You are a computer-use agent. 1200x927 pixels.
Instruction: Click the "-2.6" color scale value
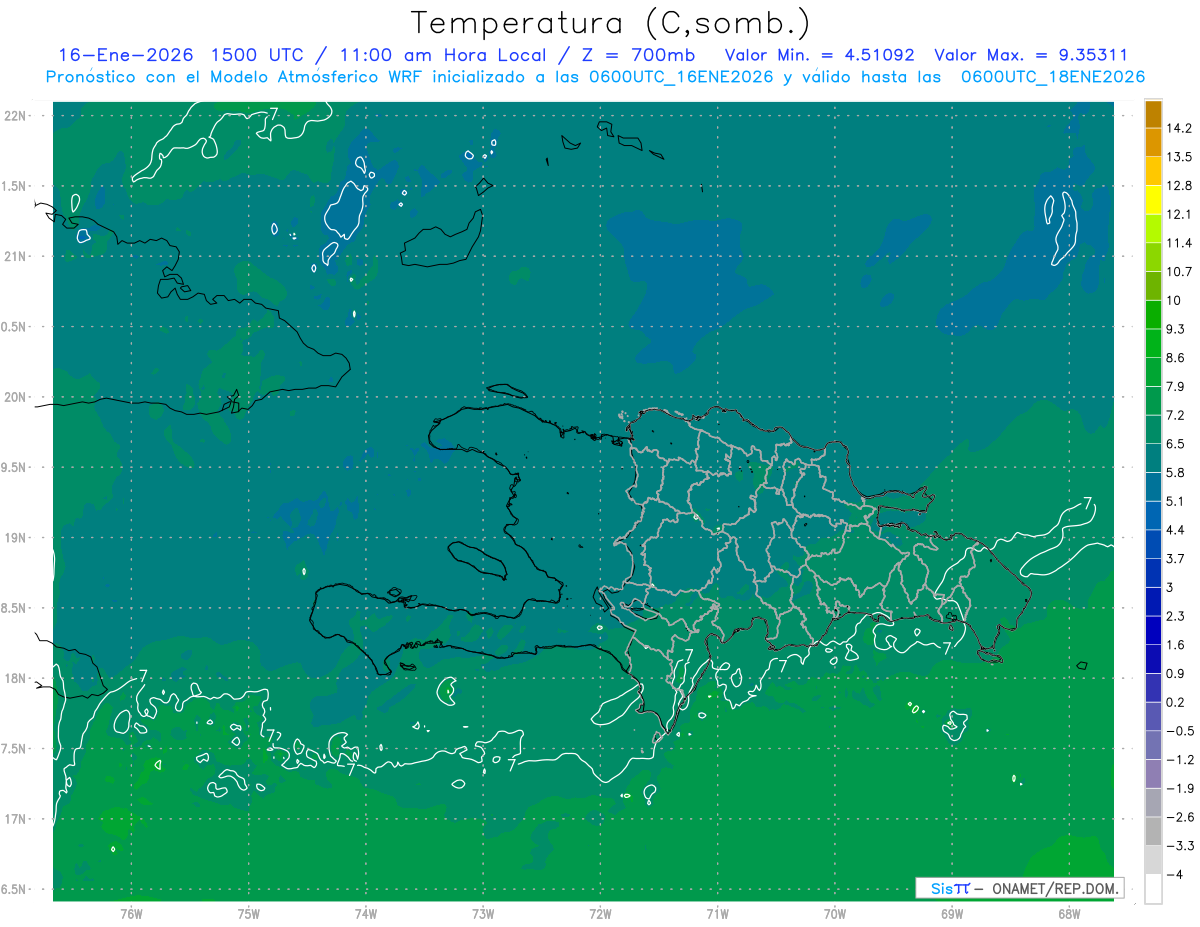1179,817
